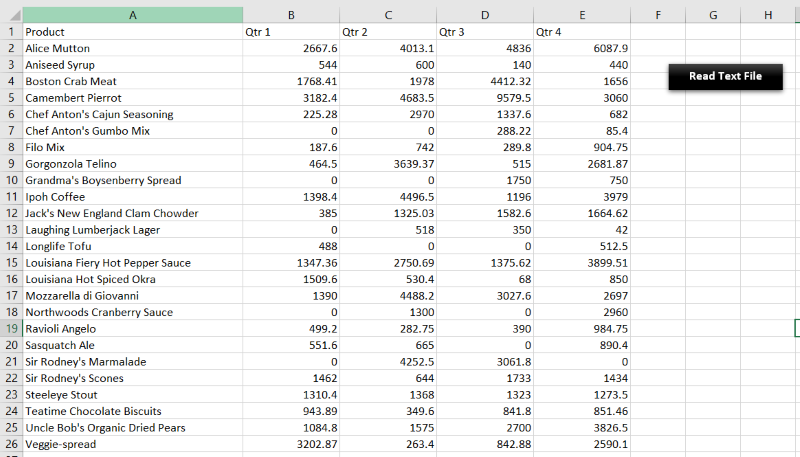Click Ipoh Coffee value 4496.5
The image size is (800, 457).
(x=388, y=197)
